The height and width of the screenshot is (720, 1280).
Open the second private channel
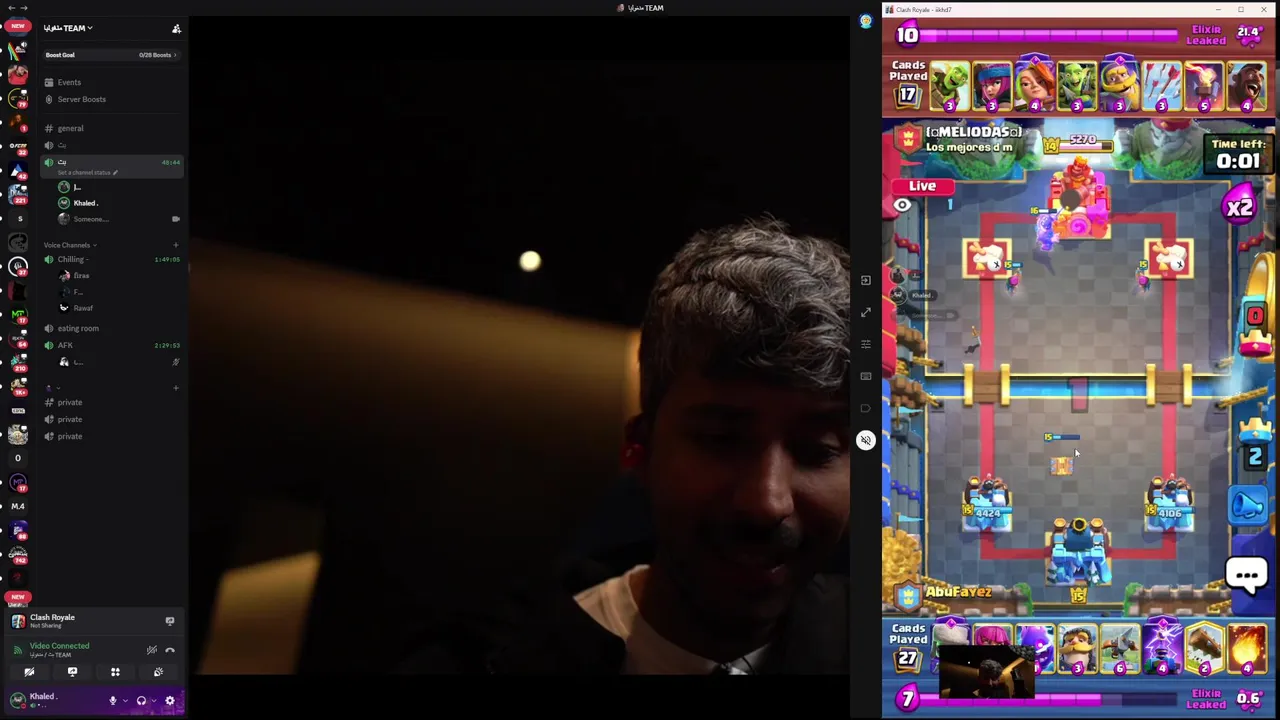[69, 419]
